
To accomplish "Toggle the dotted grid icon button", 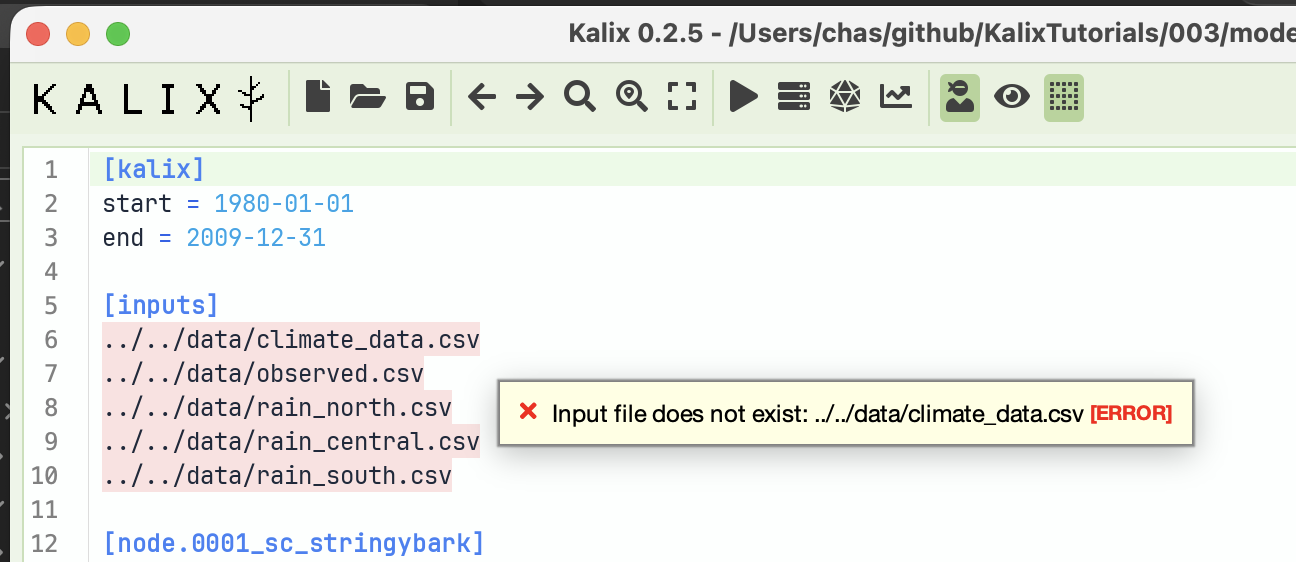I will point(1064,97).
